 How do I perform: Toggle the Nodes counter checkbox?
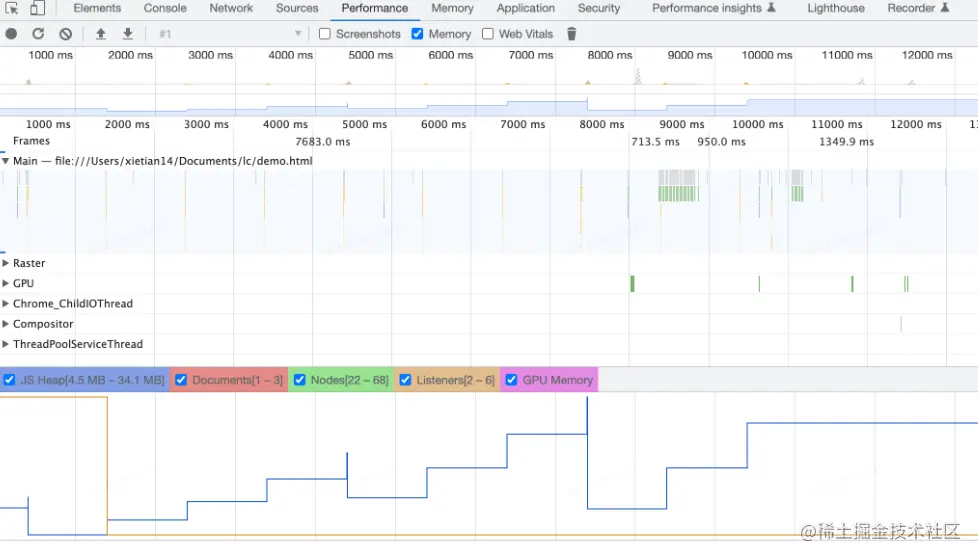coord(299,380)
